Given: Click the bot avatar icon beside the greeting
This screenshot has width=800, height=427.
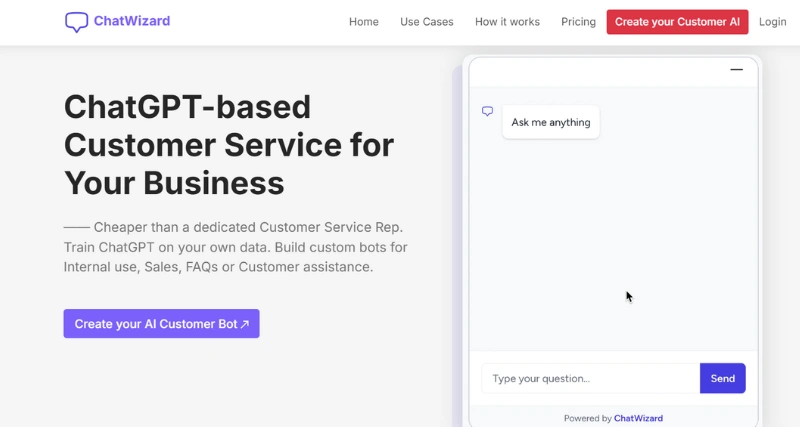Looking at the screenshot, I should click(x=488, y=112).
